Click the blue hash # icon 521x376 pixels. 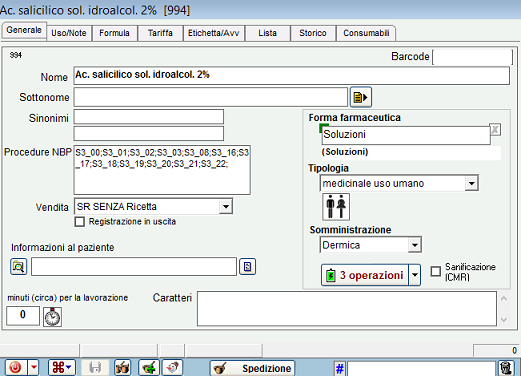click(x=339, y=369)
